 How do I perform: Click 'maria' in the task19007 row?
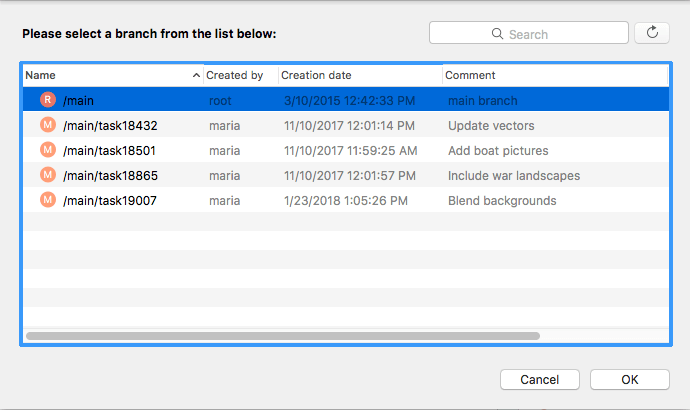point(224,201)
